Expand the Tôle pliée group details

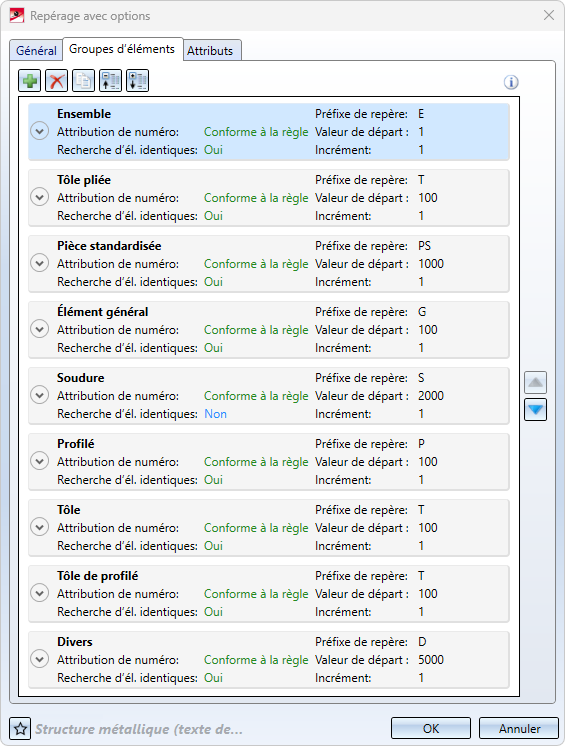[x=39, y=197]
